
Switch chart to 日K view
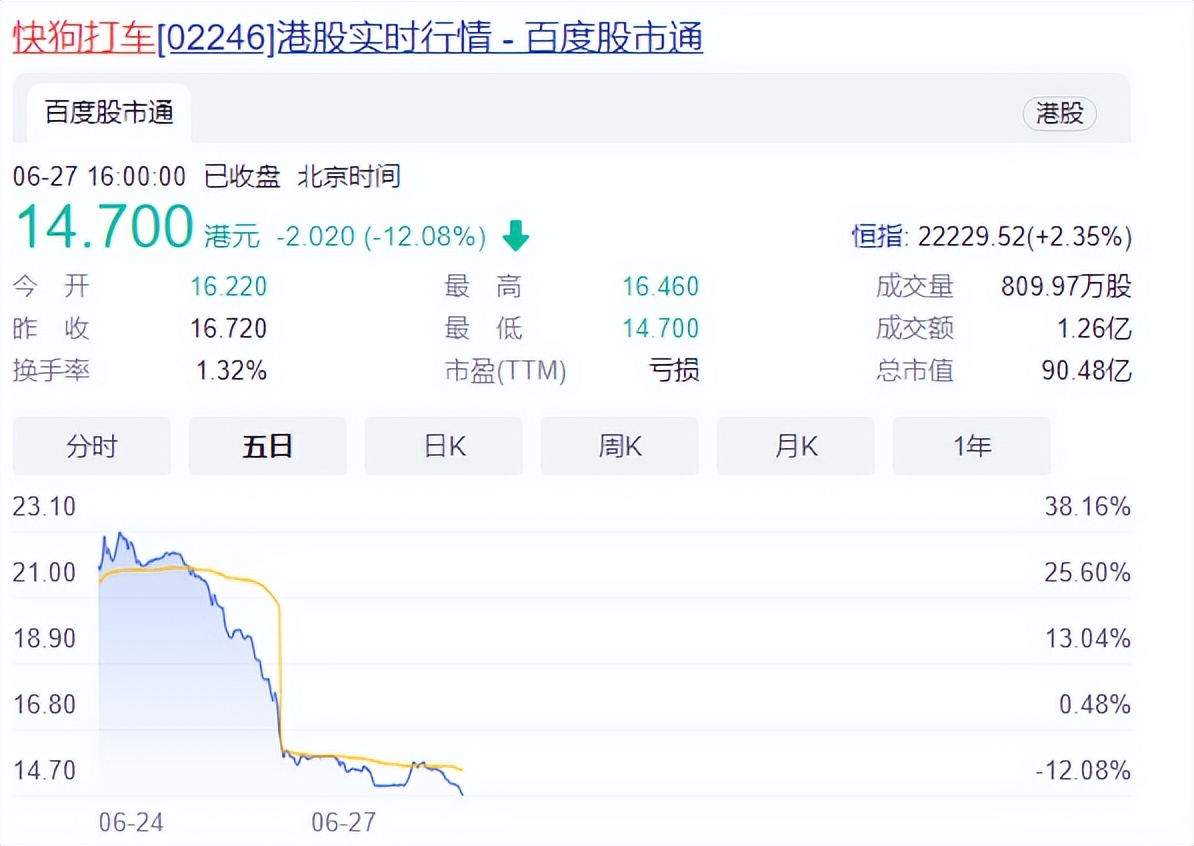click(x=444, y=445)
